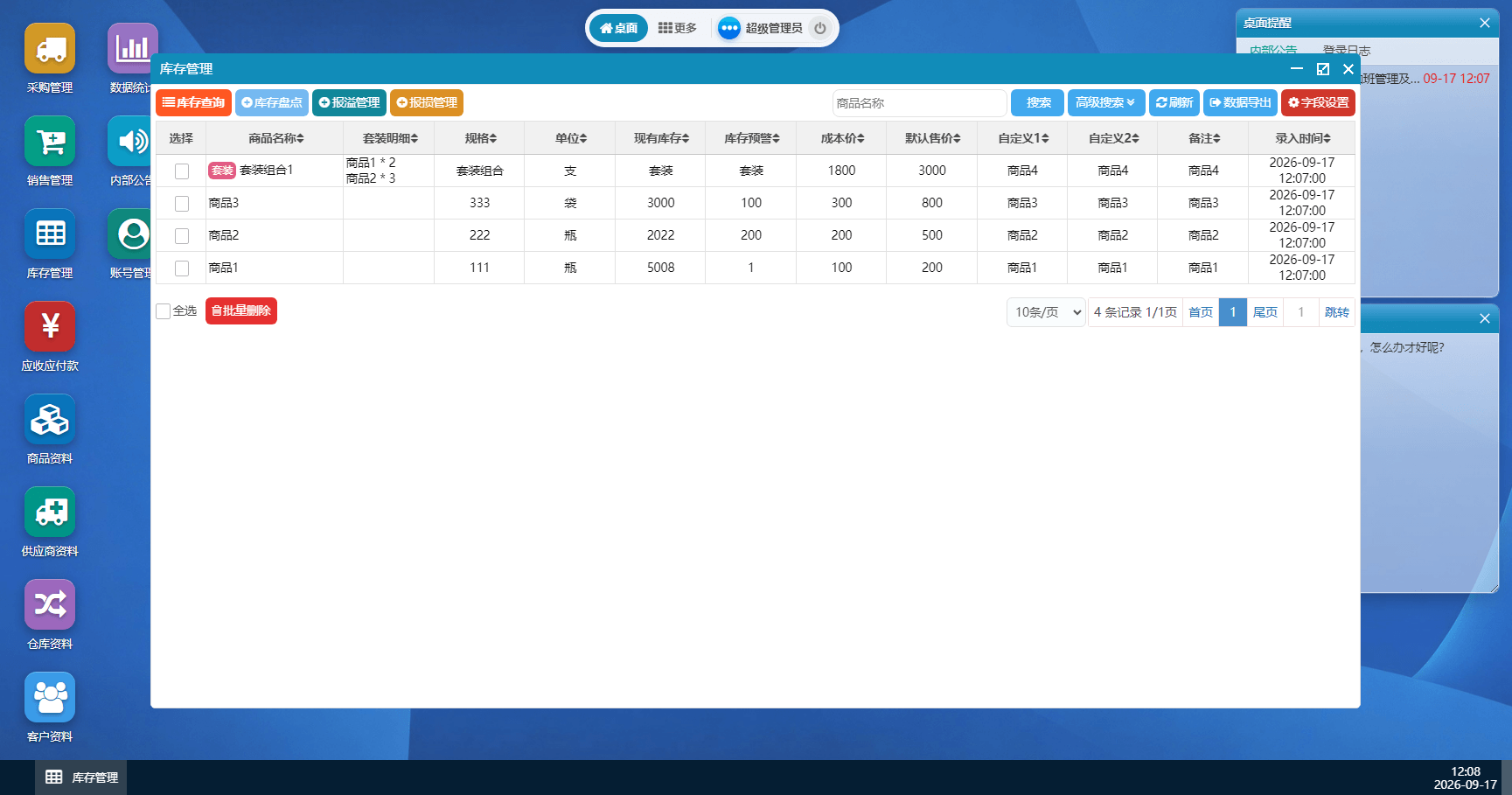Image resolution: width=1512 pixels, height=795 pixels.
Task: Open the 商品资料 cubes icon
Action: pos(50,420)
